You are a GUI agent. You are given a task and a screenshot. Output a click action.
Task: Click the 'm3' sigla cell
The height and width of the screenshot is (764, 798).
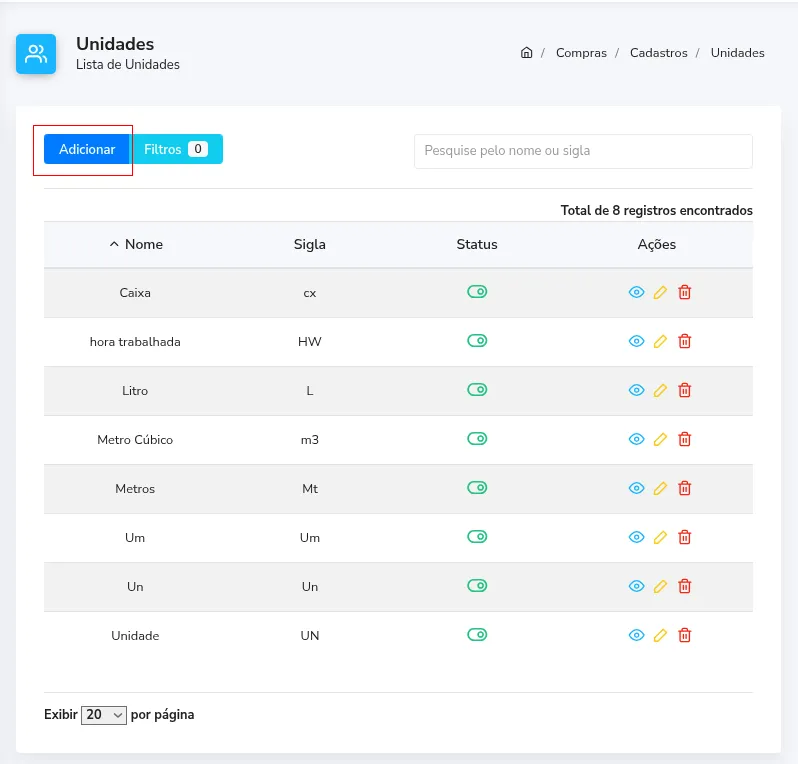309,440
